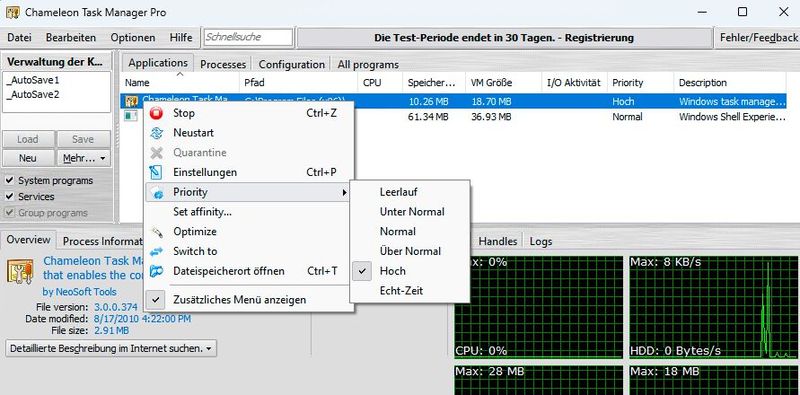800x395 pixels.
Task: Sort by Description column header
Action: pos(730,83)
